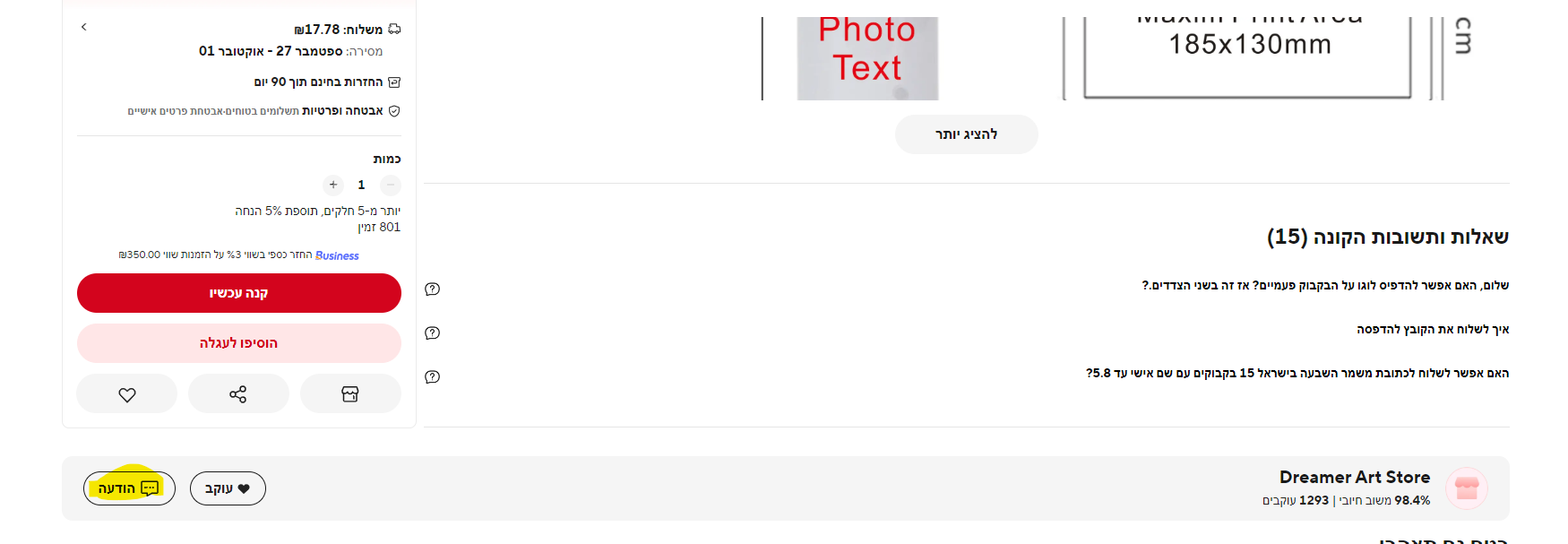Open the Dreamer Art Store name link

1355,478
